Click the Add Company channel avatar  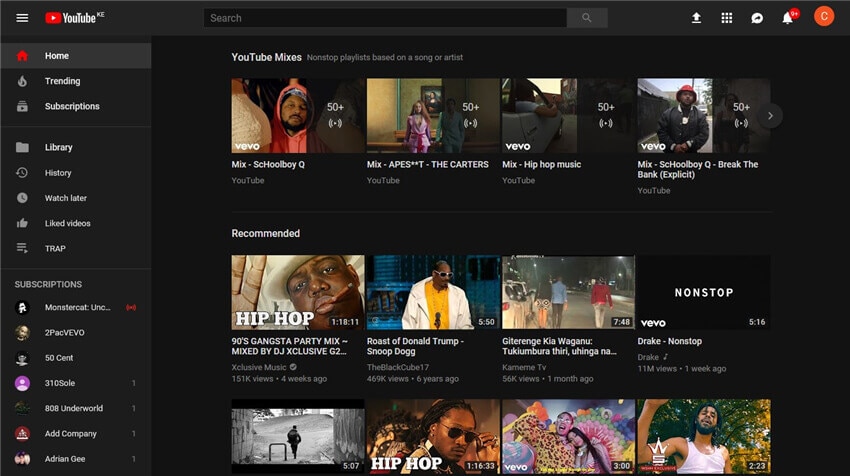pyautogui.click(x=22, y=434)
